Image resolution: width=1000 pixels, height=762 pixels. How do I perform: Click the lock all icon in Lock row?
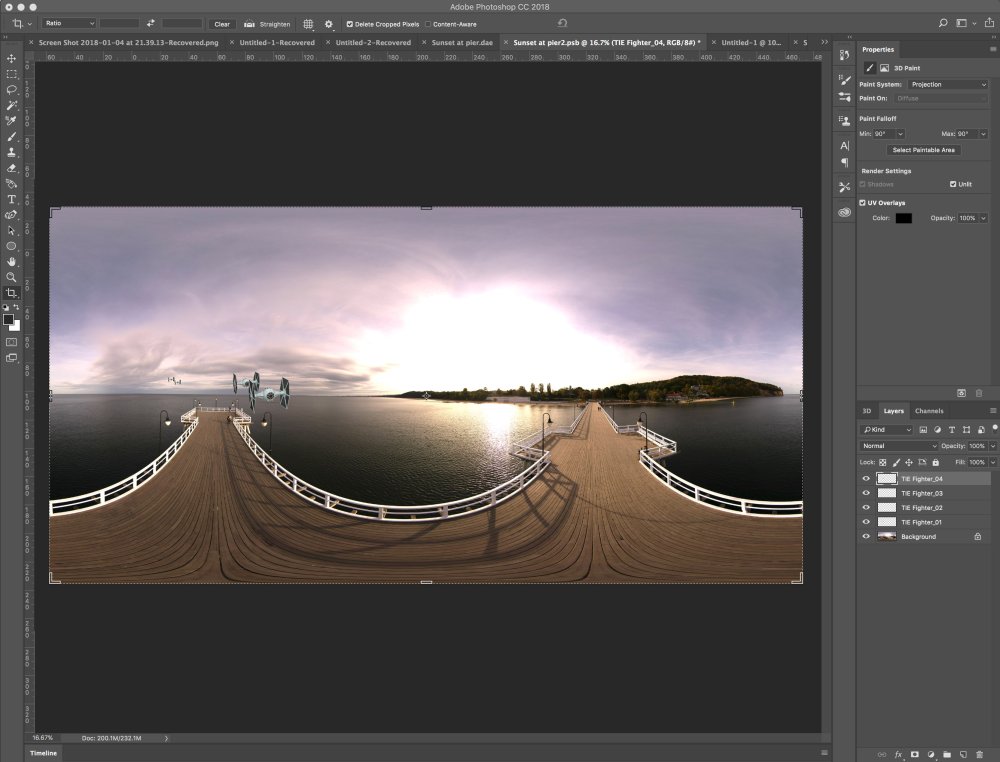pos(936,462)
